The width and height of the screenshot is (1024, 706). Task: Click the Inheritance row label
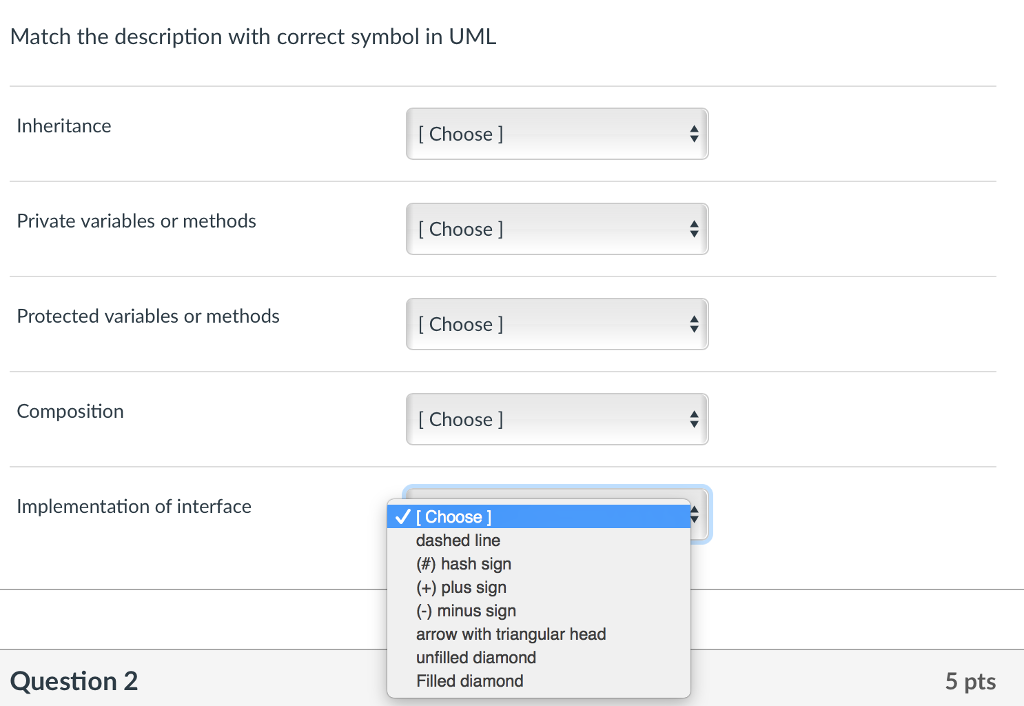point(63,125)
